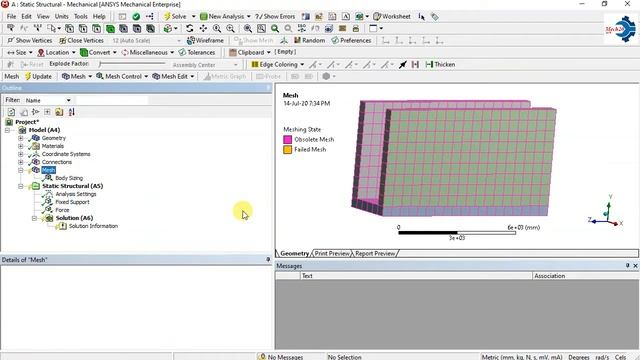This screenshot has width=640, height=360.
Task: Select the Body selection filter icon
Action: (x=110, y=28)
